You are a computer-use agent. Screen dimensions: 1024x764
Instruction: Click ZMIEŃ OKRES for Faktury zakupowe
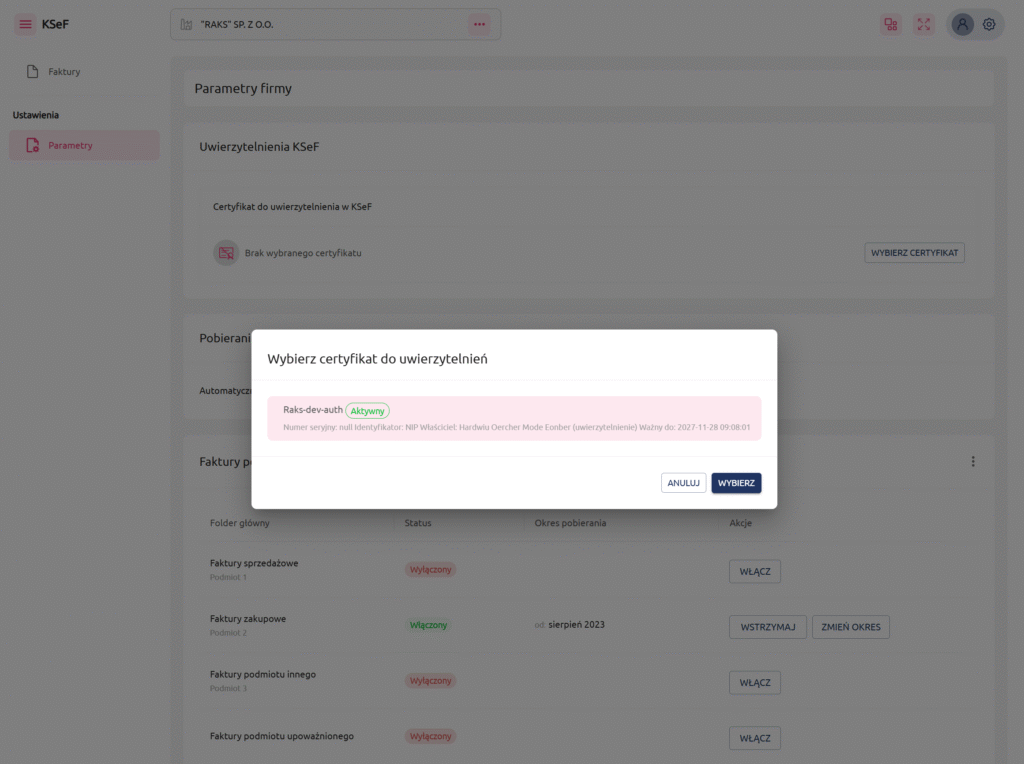pos(850,627)
